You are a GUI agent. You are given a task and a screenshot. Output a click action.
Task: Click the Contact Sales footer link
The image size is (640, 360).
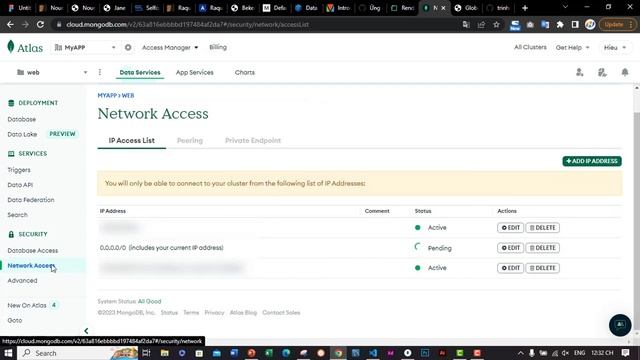pyautogui.click(x=281, y=313)
